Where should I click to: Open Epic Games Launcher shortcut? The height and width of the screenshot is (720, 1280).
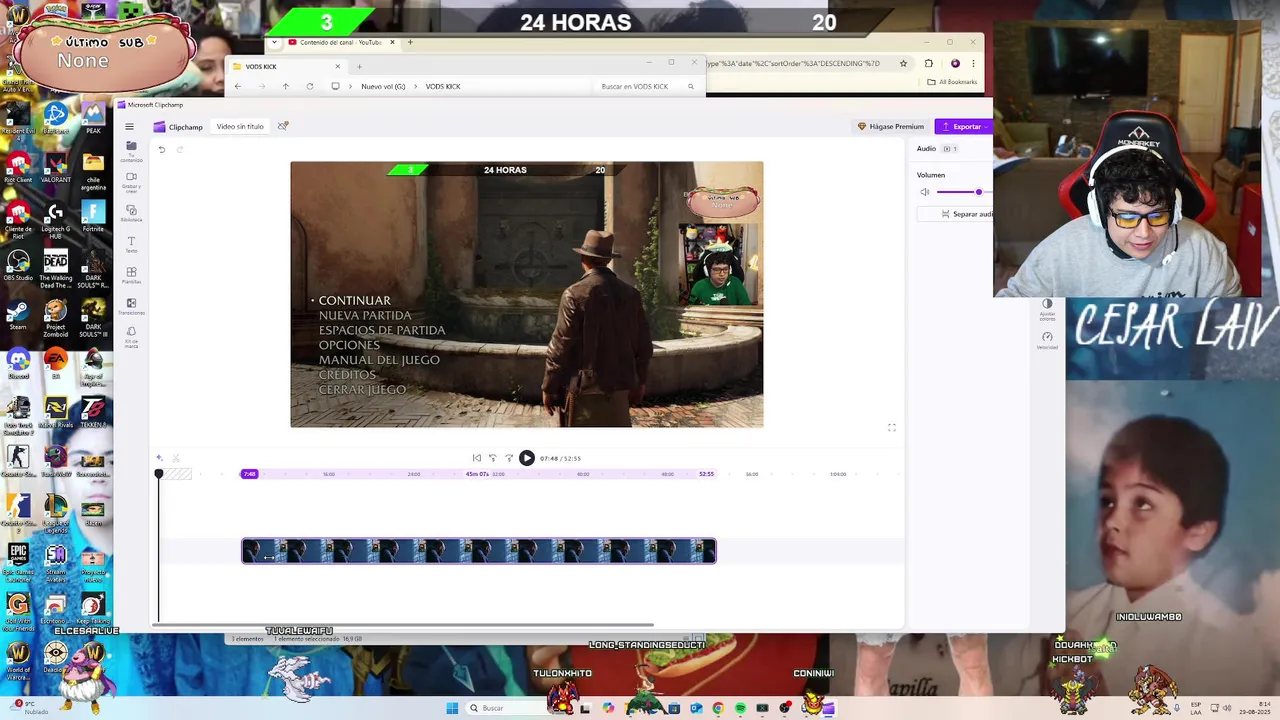coord(18,560)
